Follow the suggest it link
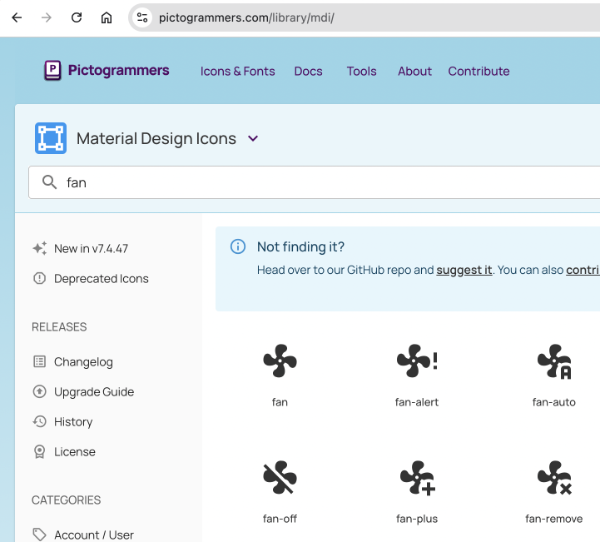Viewport: 600px width, 542px height. coord(464,270)
